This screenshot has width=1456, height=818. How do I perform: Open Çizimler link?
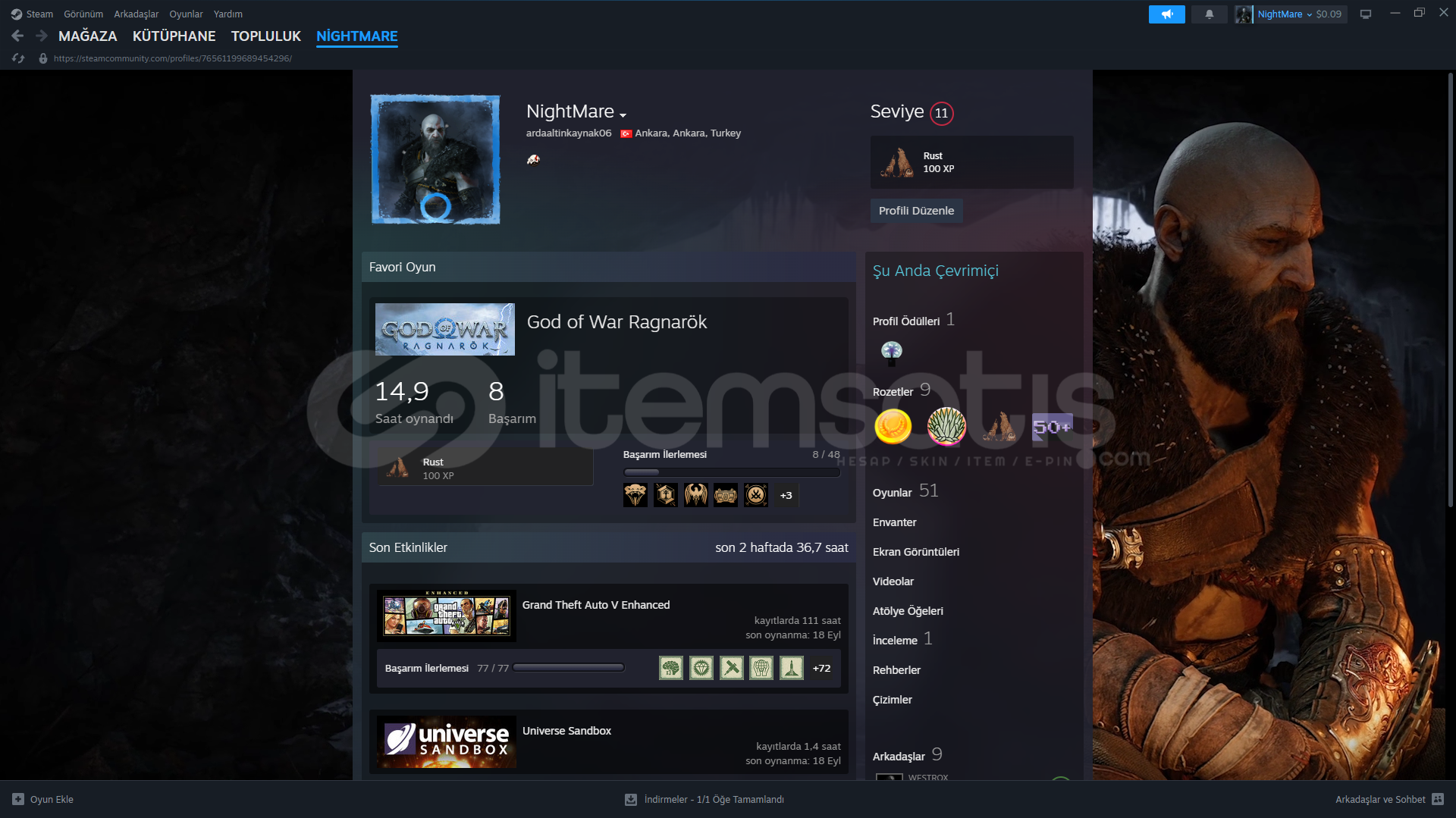click(x=893, y=700)
